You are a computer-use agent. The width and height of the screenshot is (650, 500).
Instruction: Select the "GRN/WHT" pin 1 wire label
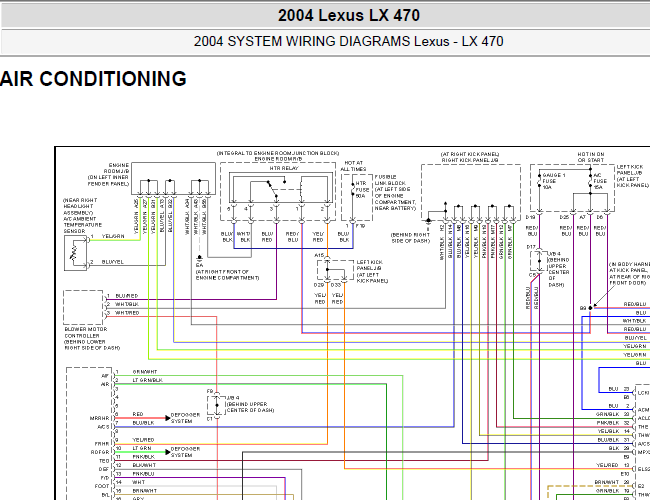click(145, 372)
